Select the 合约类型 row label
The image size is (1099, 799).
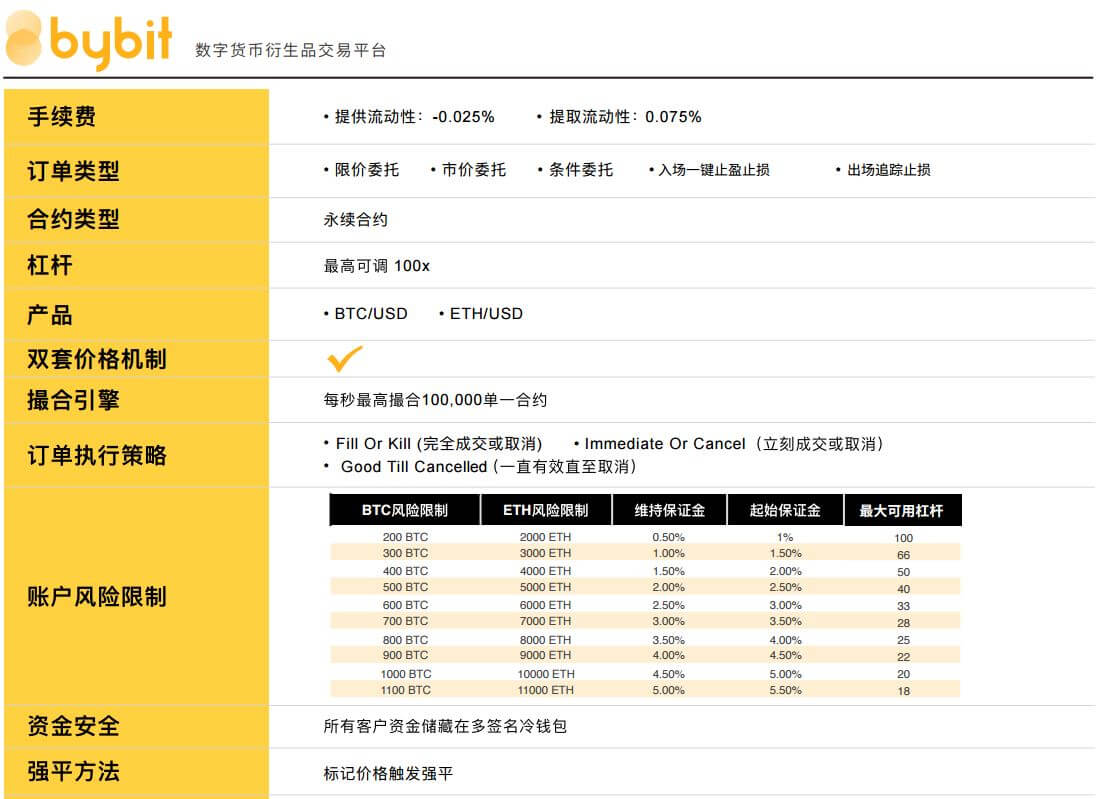tap(73, 219)
